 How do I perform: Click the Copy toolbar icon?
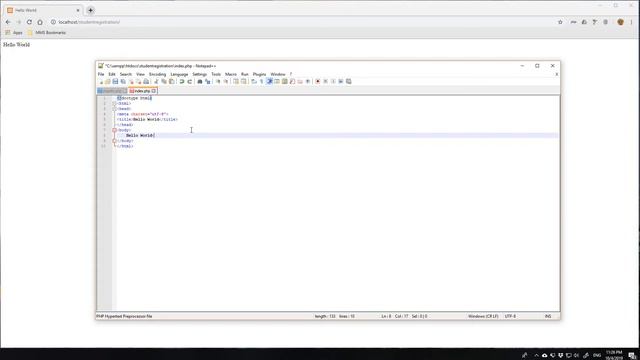[164, 82]
